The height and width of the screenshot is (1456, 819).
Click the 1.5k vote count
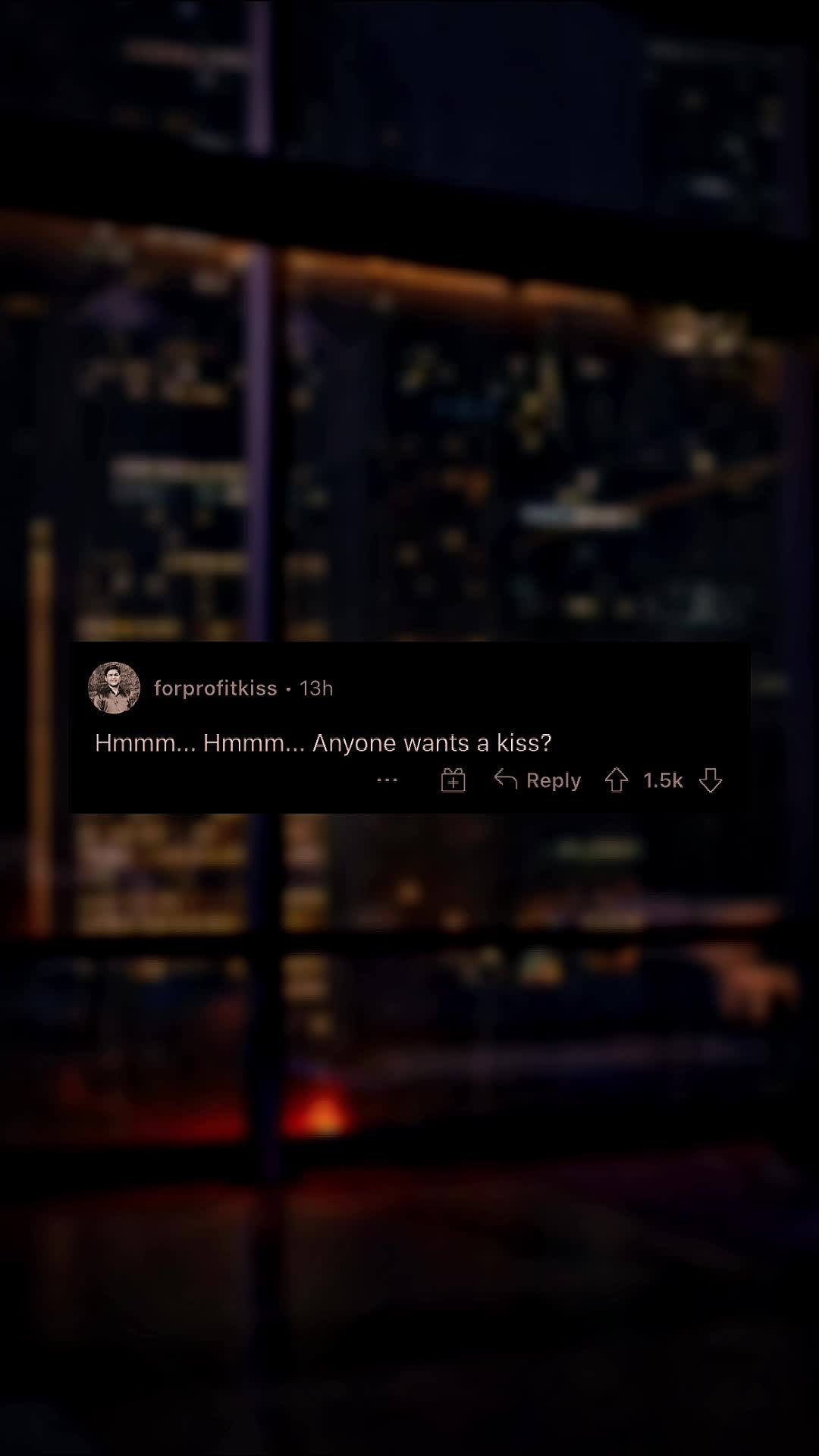point(663,780)
